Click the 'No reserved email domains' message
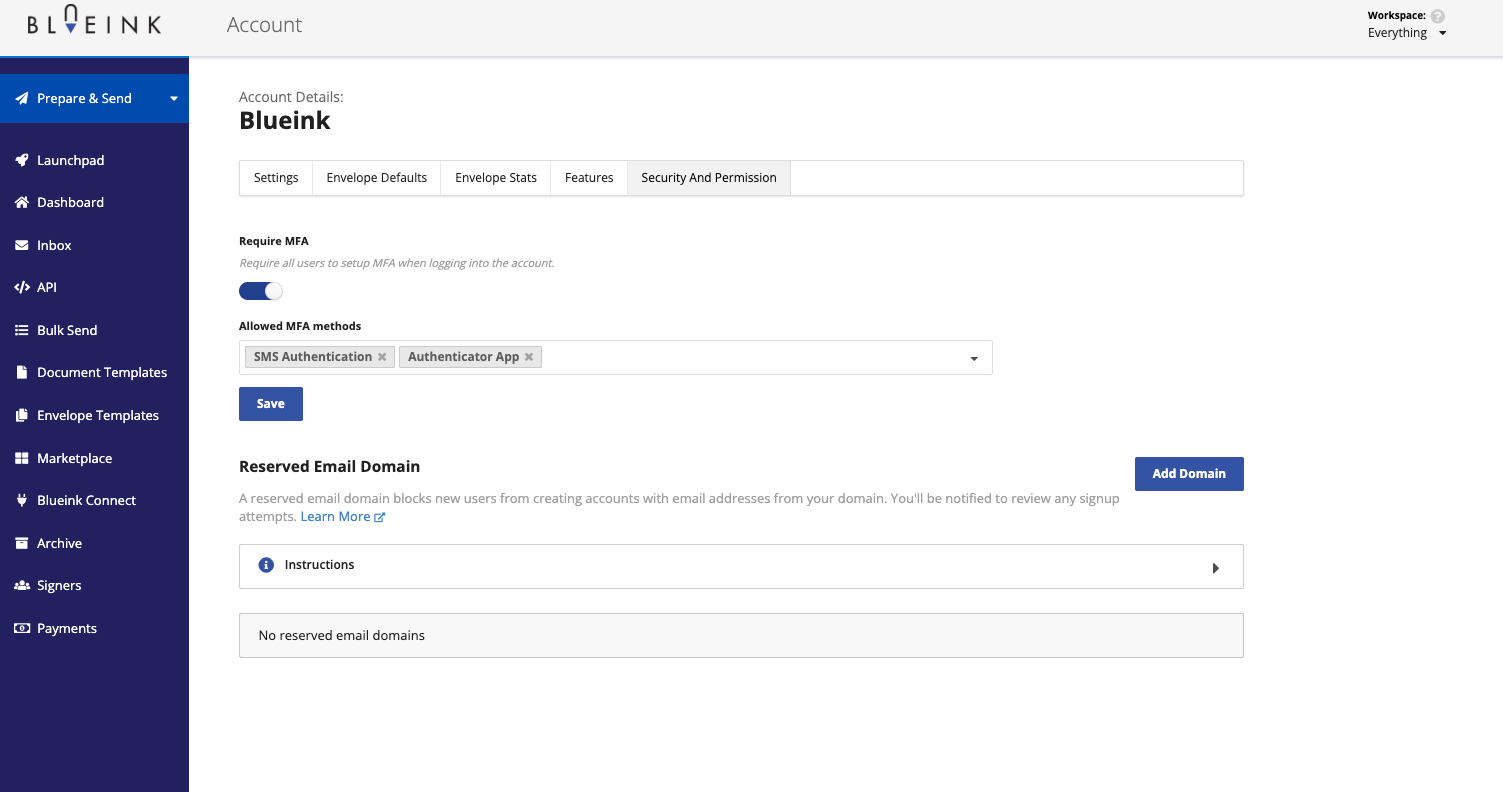This screenshot has width=1503, height=792. (x=342, y=636)
